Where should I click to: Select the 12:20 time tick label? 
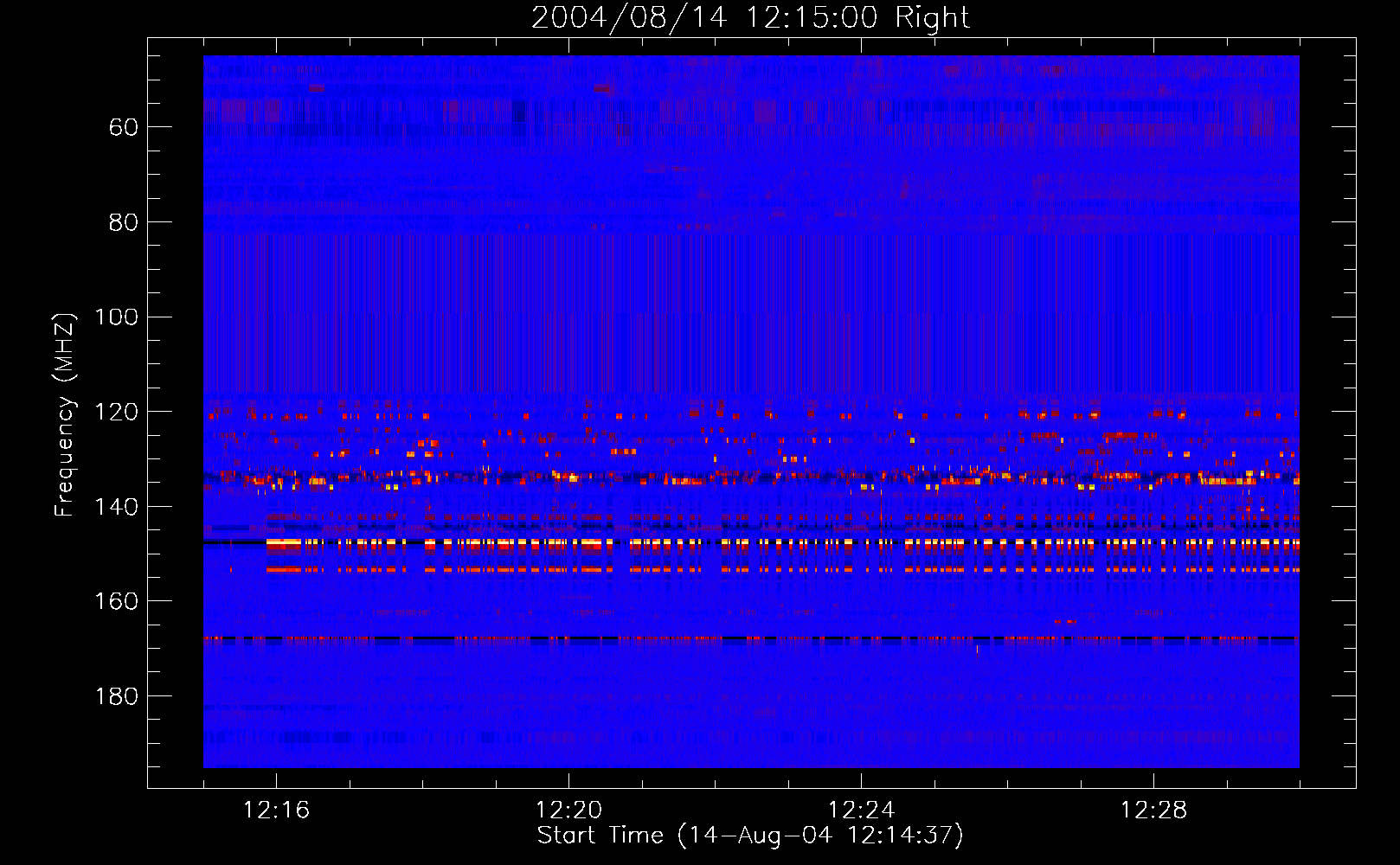pyautogui.click(x=568, y=811)
